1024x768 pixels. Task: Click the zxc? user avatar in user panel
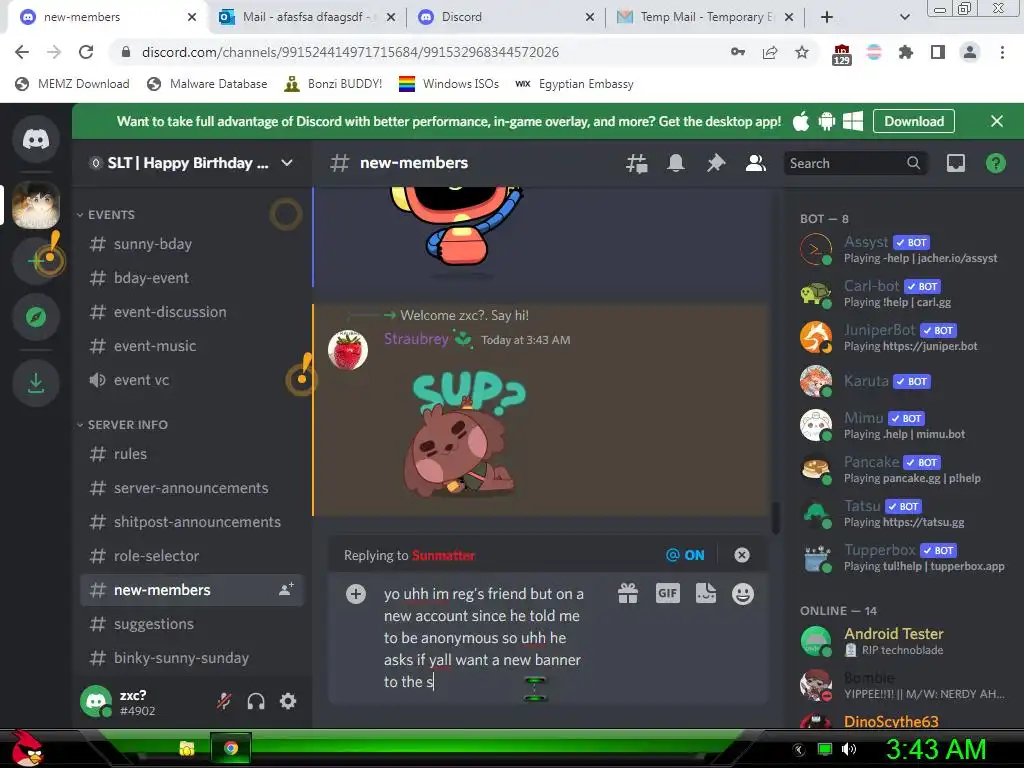[96, 701]
